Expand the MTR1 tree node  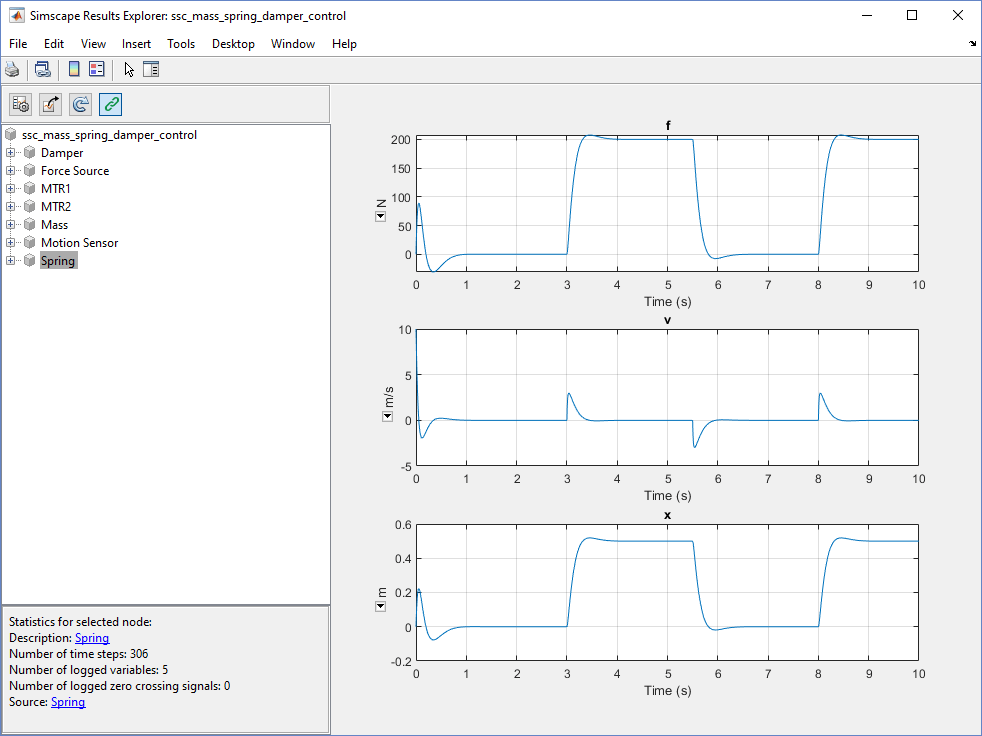(11, 189)
